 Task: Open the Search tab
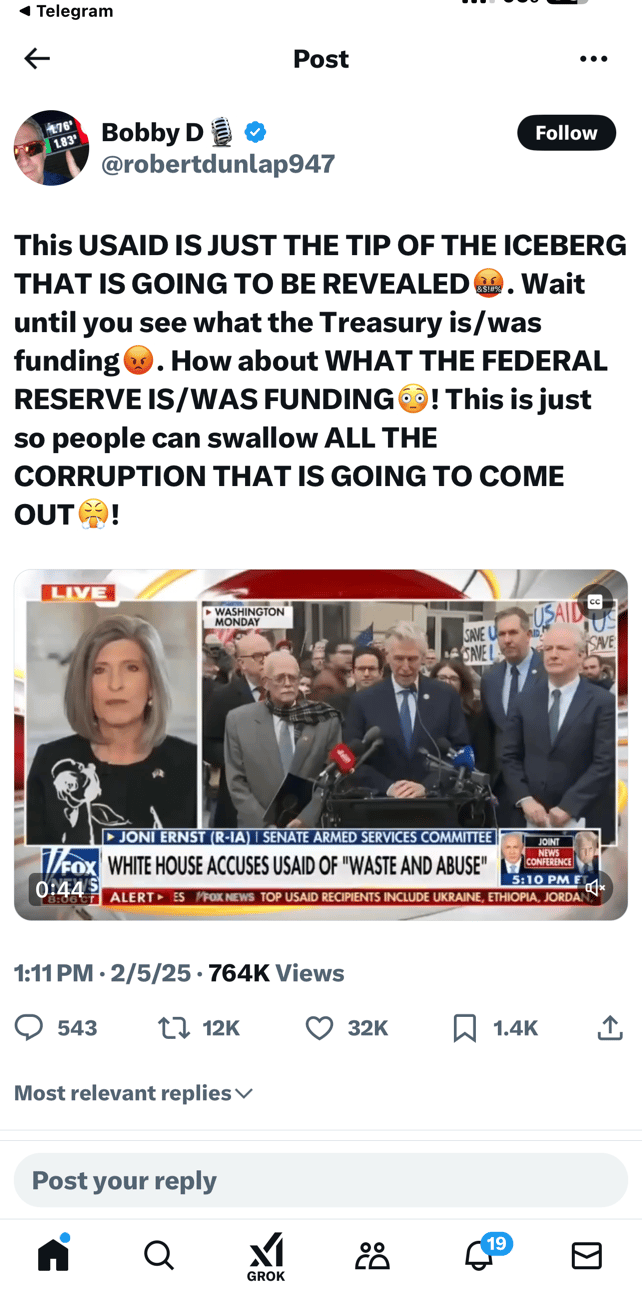(x=159, y=1255)
